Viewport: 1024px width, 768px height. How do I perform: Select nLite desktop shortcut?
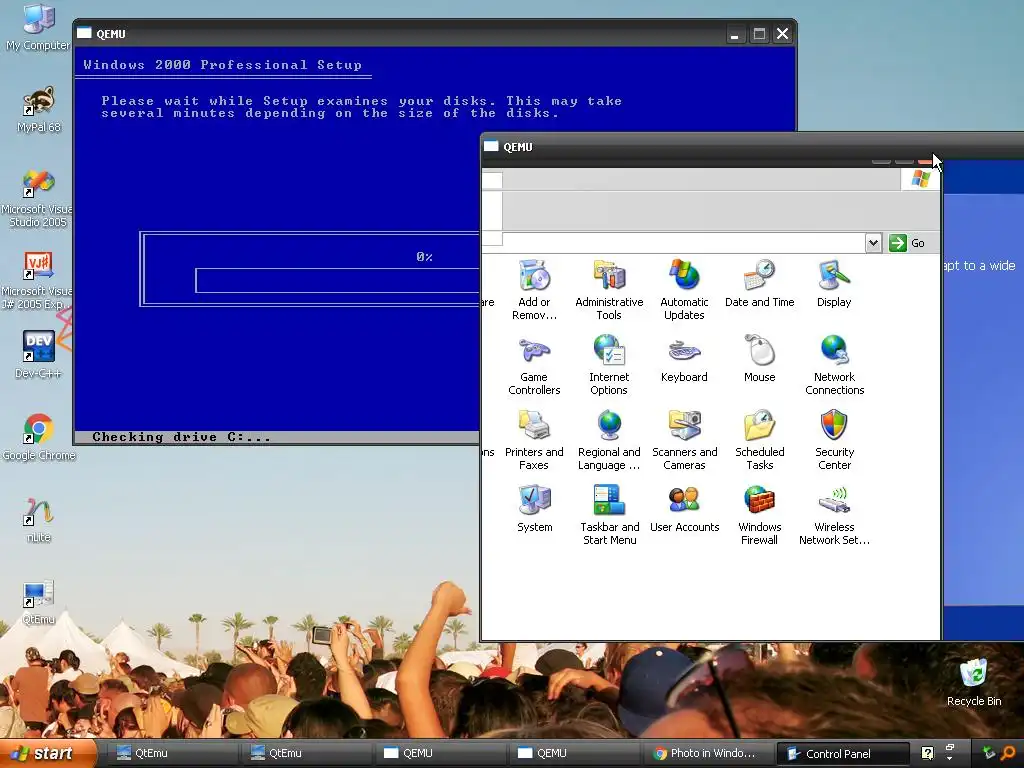point(39,519)
